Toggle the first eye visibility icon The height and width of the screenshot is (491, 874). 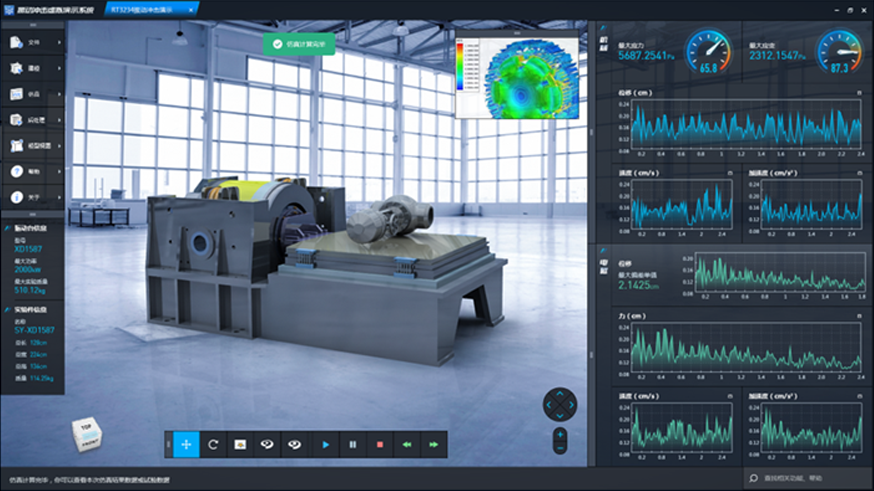[267, 444]
